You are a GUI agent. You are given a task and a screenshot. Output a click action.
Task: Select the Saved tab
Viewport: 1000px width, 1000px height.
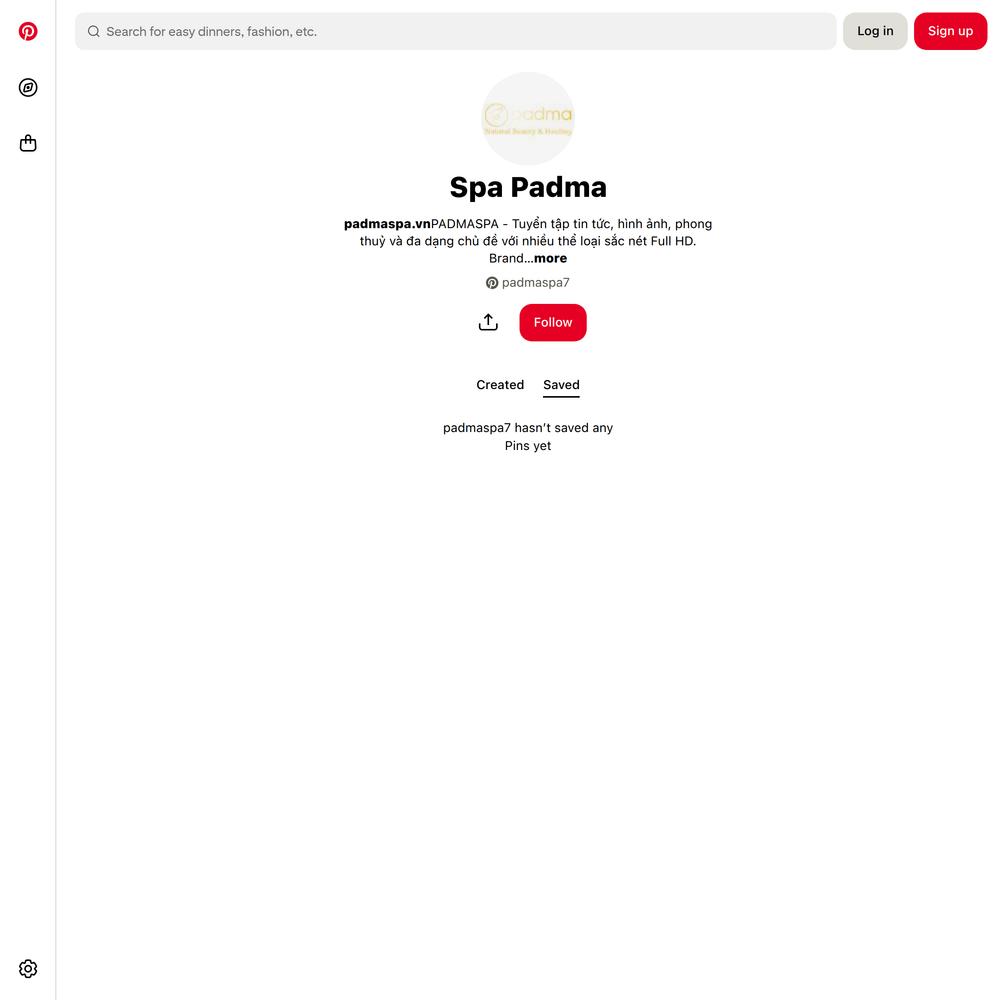coord(561,385)
